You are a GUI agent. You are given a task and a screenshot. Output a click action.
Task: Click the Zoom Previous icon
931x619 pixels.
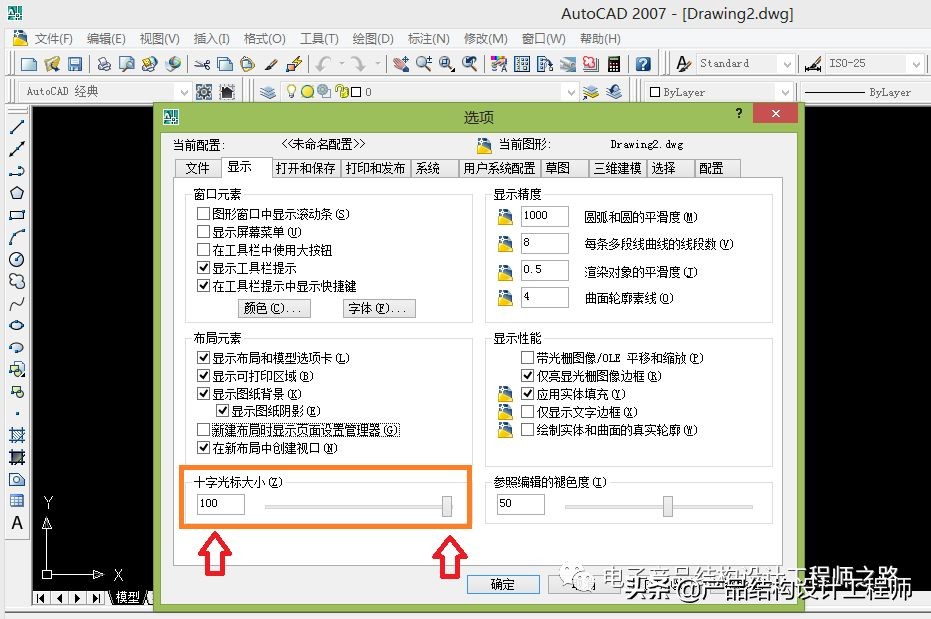[470, 64]
